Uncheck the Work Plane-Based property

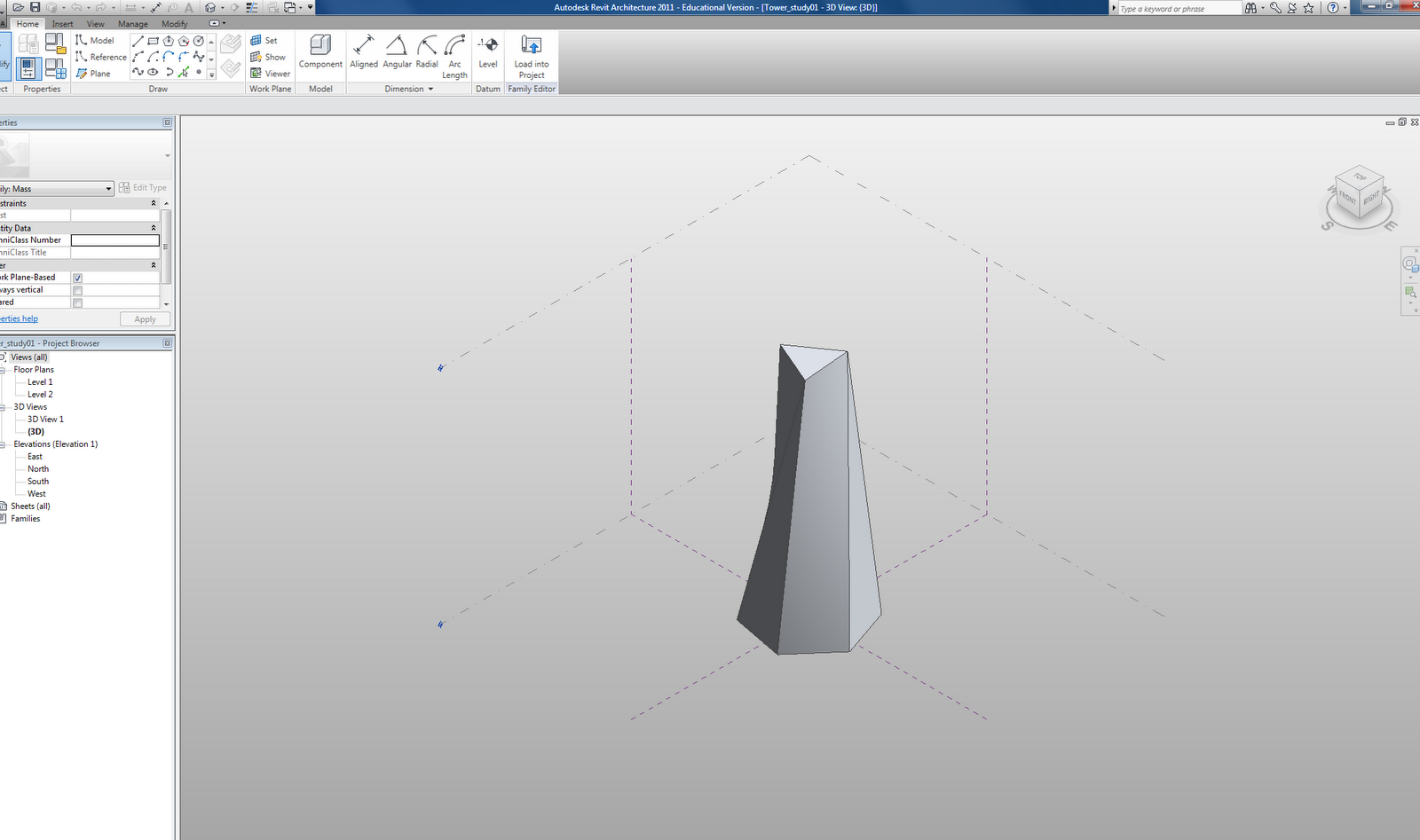click(x=77, y=277)
